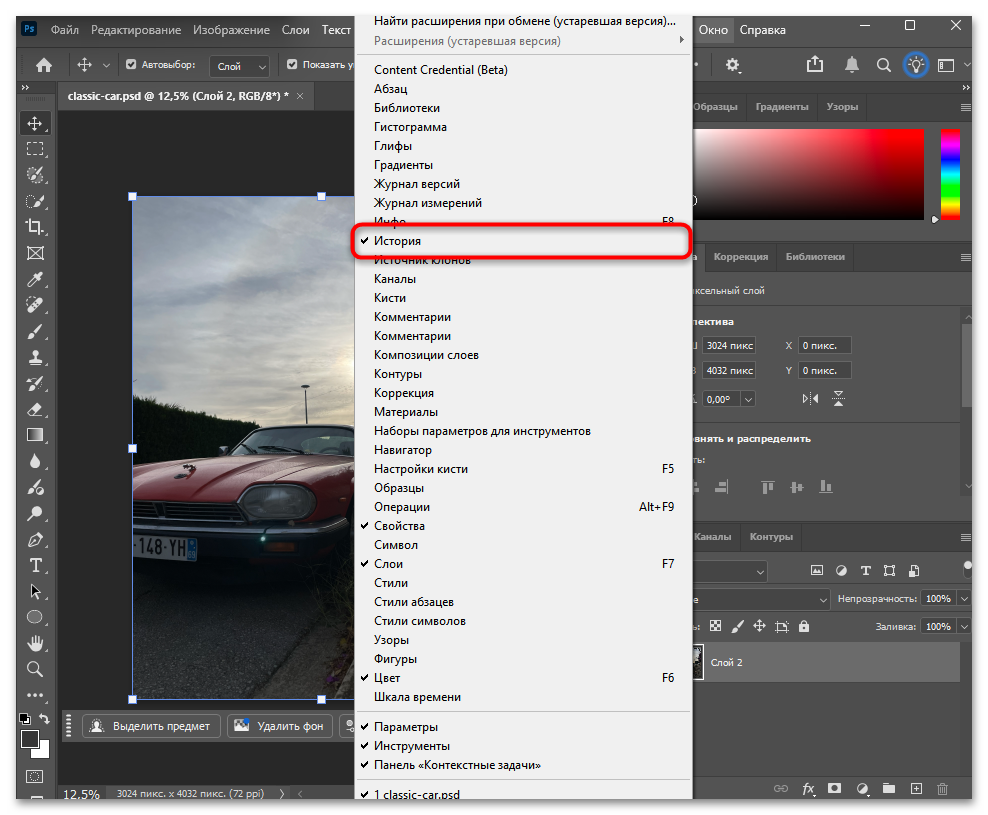Expand the Заливка percentage dropdown

point(964,627)
